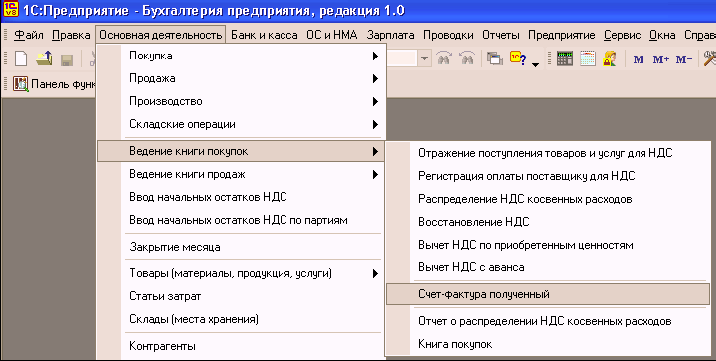Click the New document toolbar icon
716x361 pixels.
coord(21,59)
